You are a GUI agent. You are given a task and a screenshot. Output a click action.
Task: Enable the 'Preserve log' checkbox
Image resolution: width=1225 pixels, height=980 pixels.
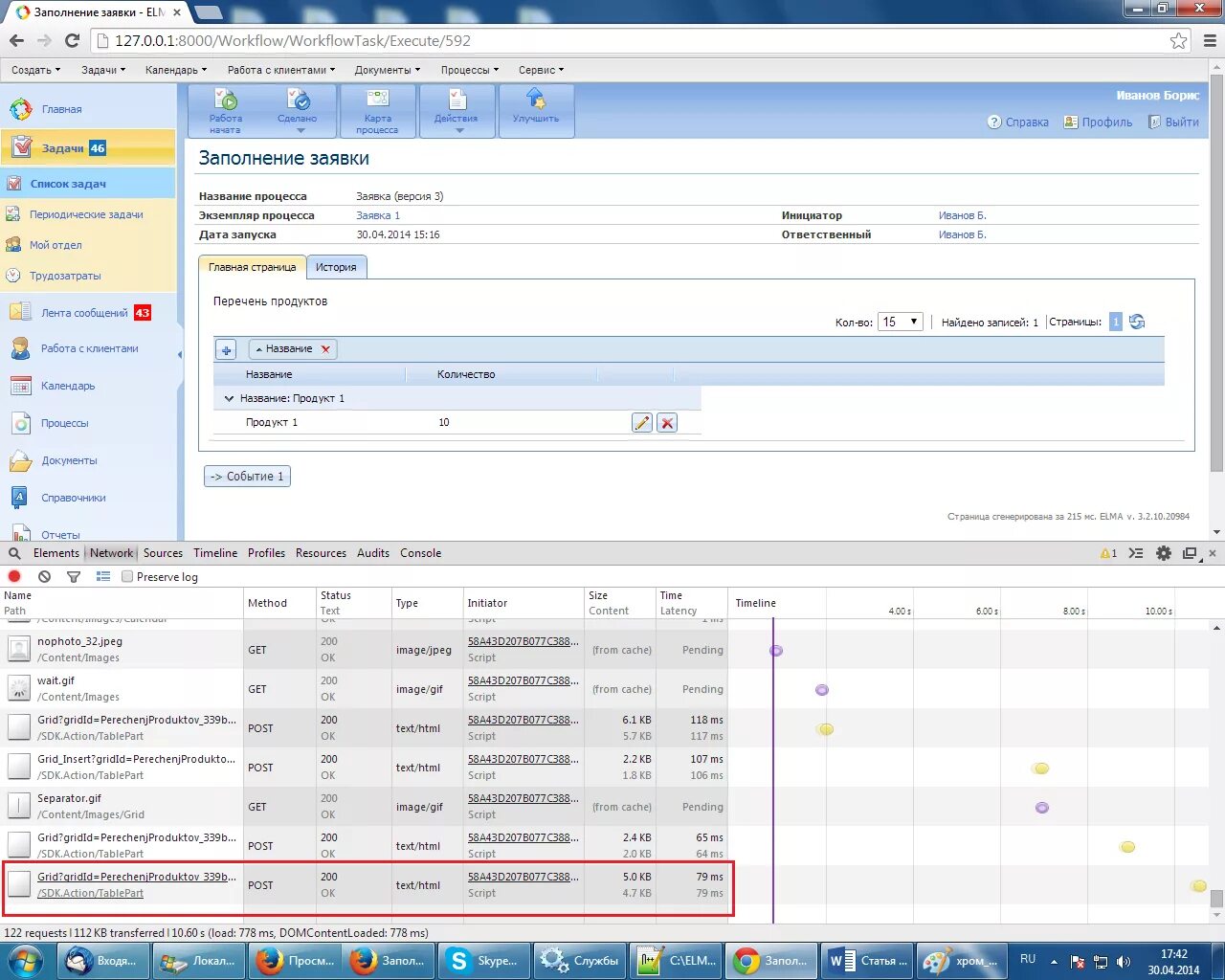(127, 576)
